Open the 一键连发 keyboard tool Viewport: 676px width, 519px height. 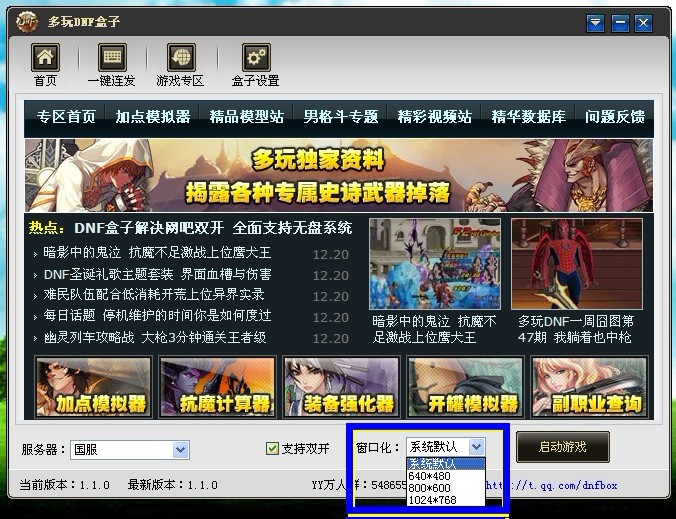[x=112, y=58]
